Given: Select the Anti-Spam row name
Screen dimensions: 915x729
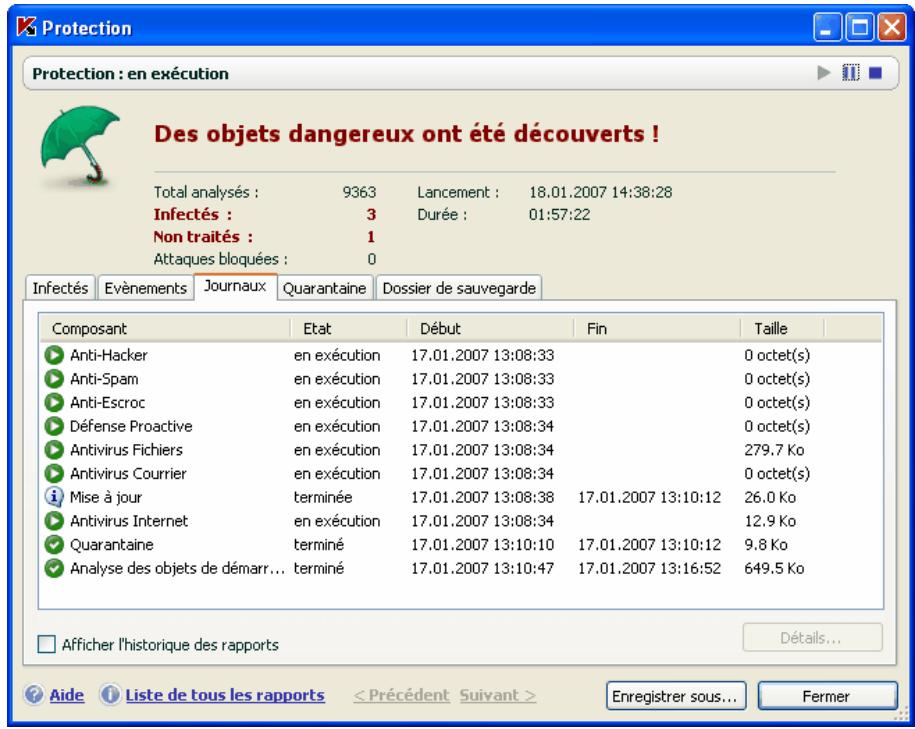Looking at the screenshot, I should pos(104,379).
